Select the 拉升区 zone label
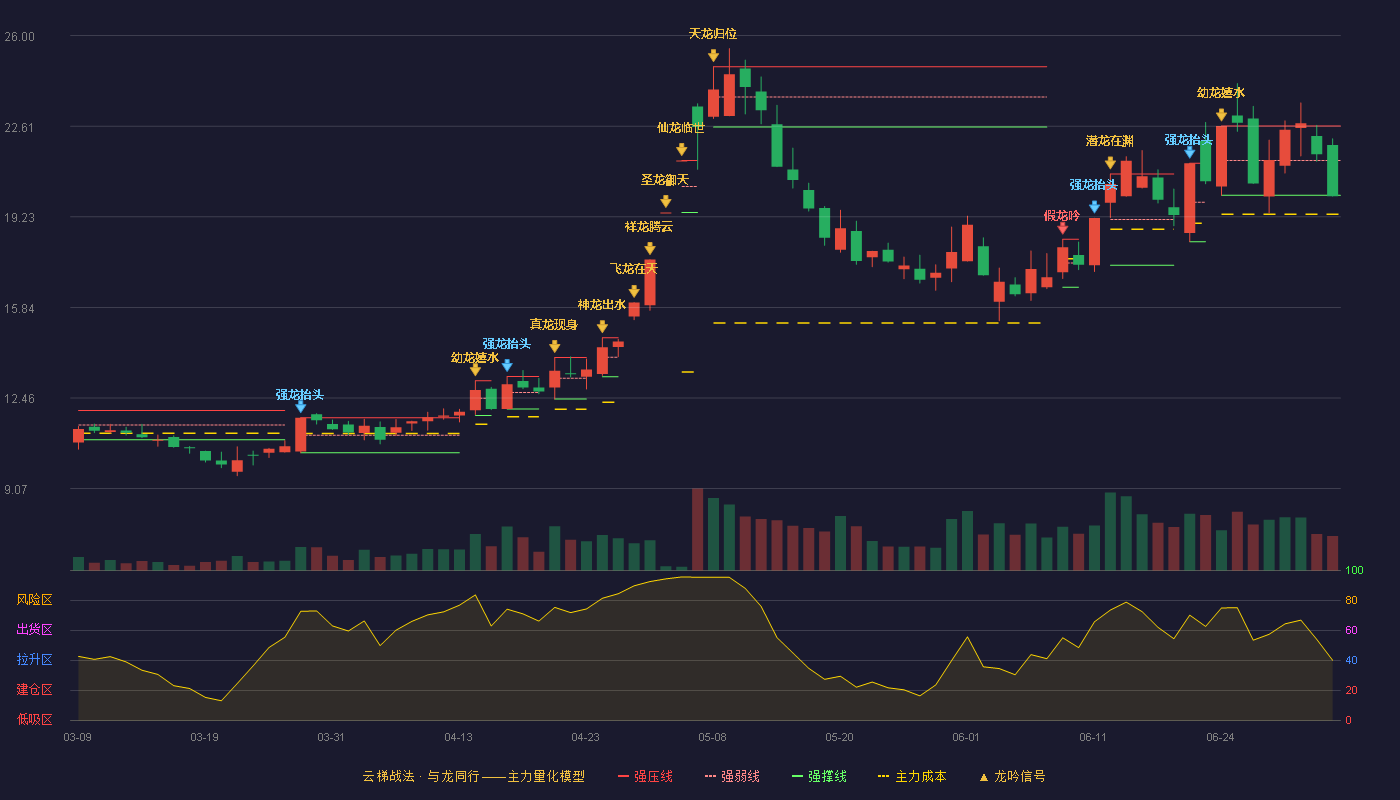This screenshot has height=800, width=1400. click(x=34, y=660)
